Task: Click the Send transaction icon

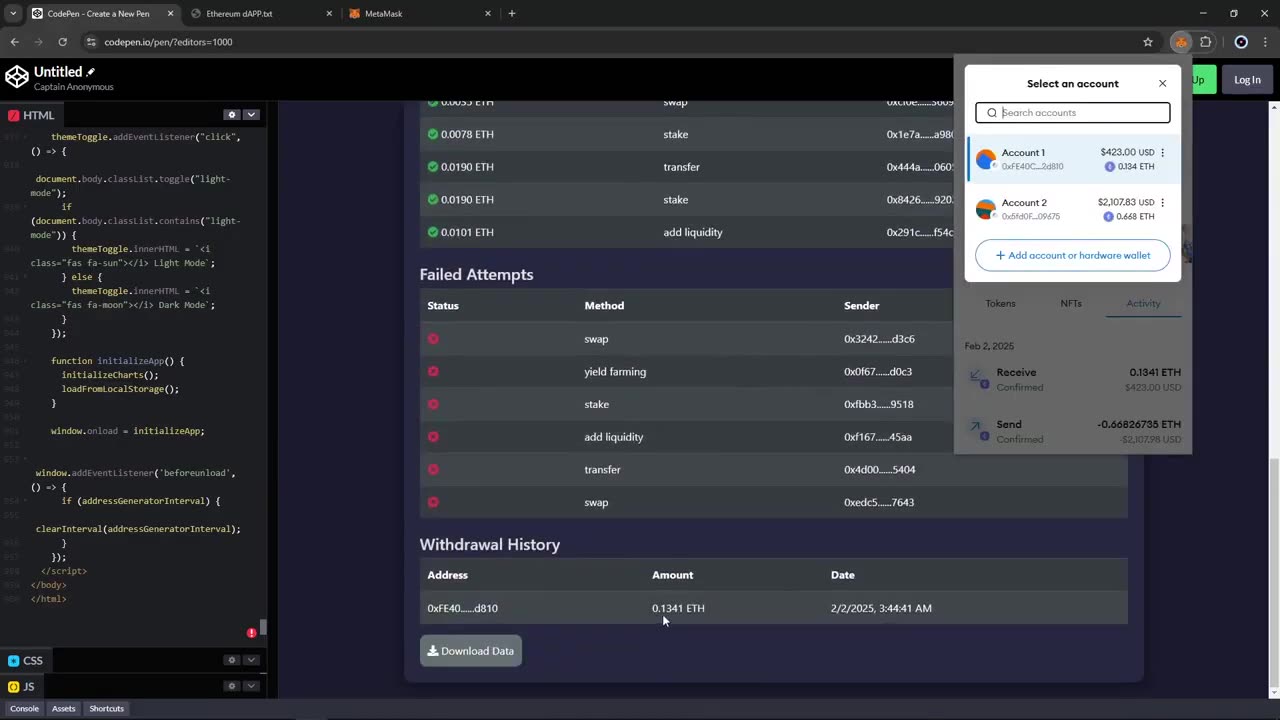Action: [977, 429]
